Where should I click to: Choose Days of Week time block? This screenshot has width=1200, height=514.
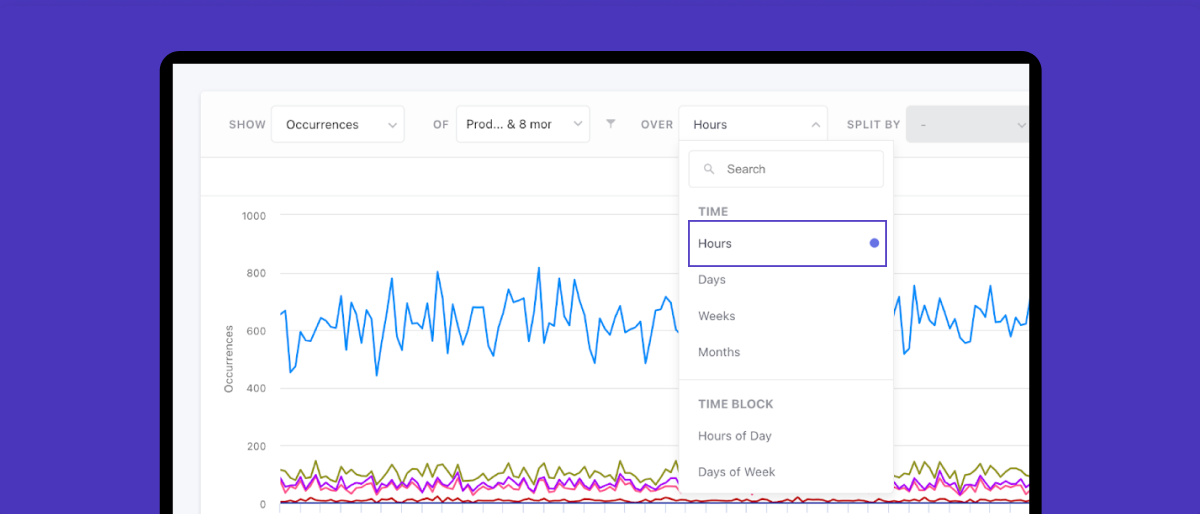click(737, 472)
